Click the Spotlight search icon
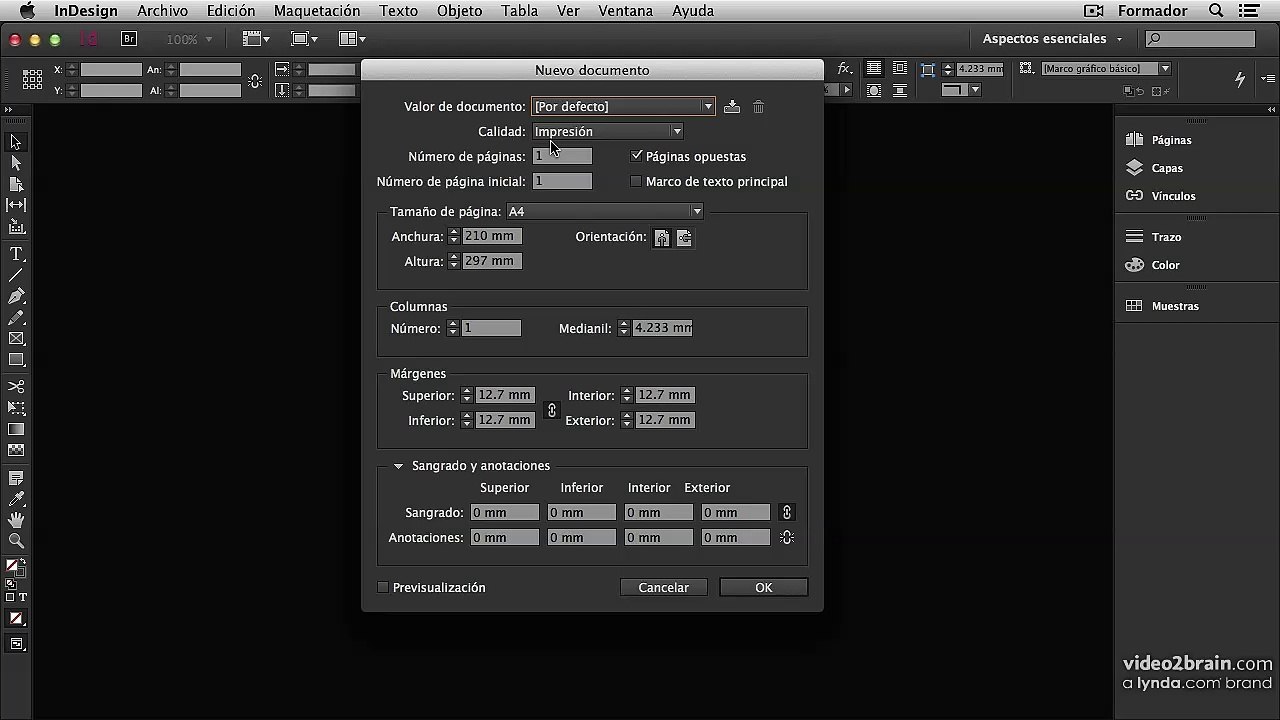The image size is (1280, 720). point(1216,11)
